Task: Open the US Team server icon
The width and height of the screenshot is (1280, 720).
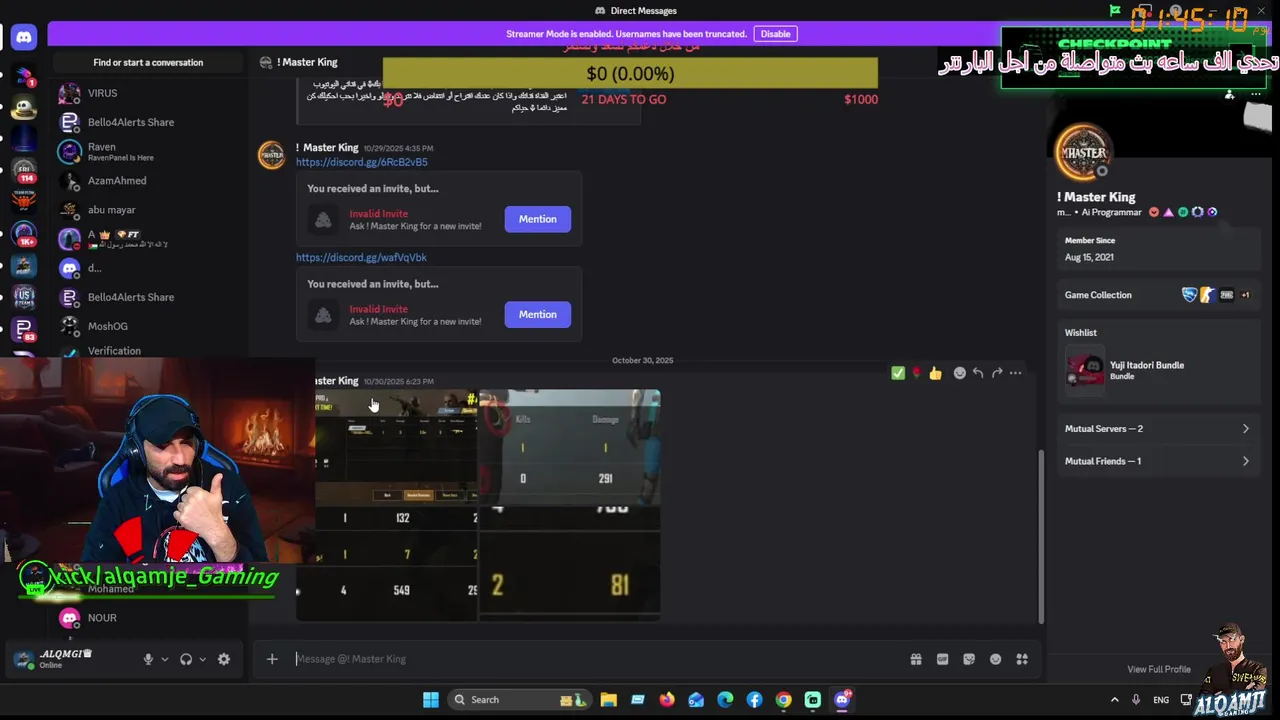Action: (24, 297)
